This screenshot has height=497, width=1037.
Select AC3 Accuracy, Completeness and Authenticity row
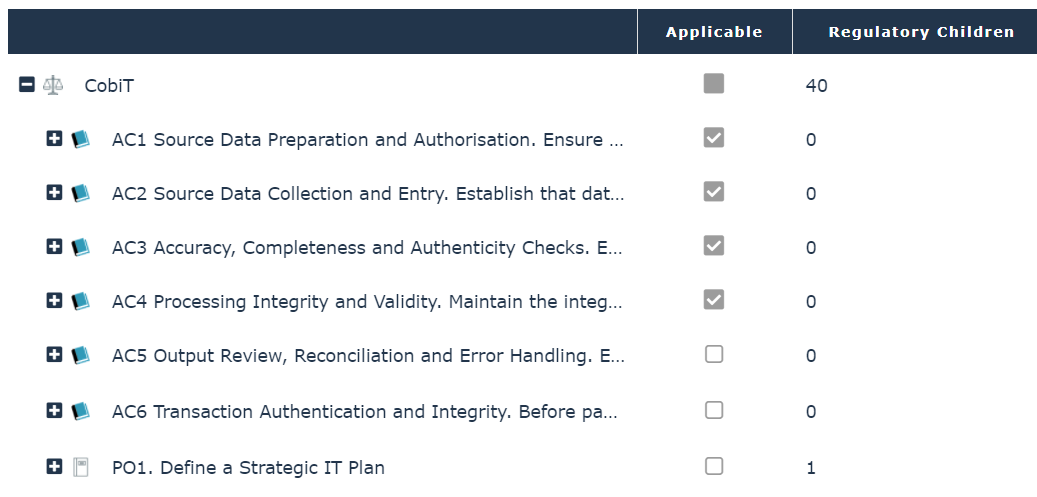pyautogui.click(x=367, y=247)
